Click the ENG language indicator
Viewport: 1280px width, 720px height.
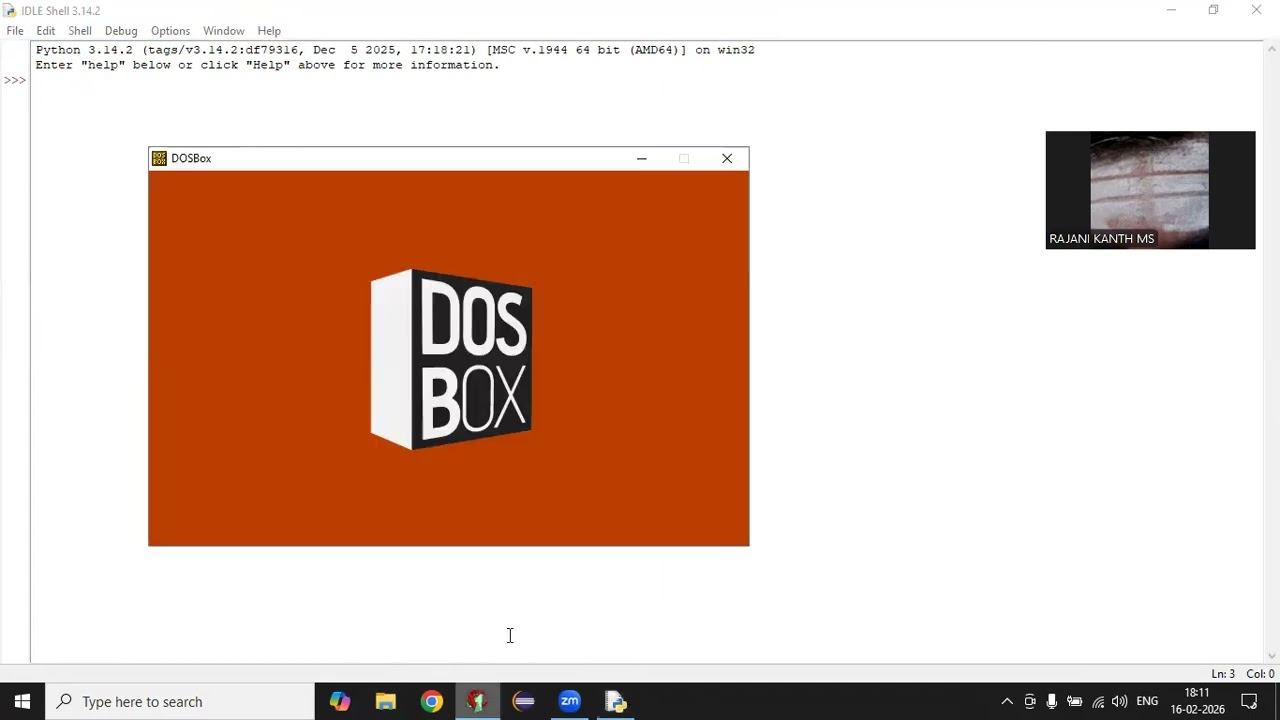tap(1147, 701)
